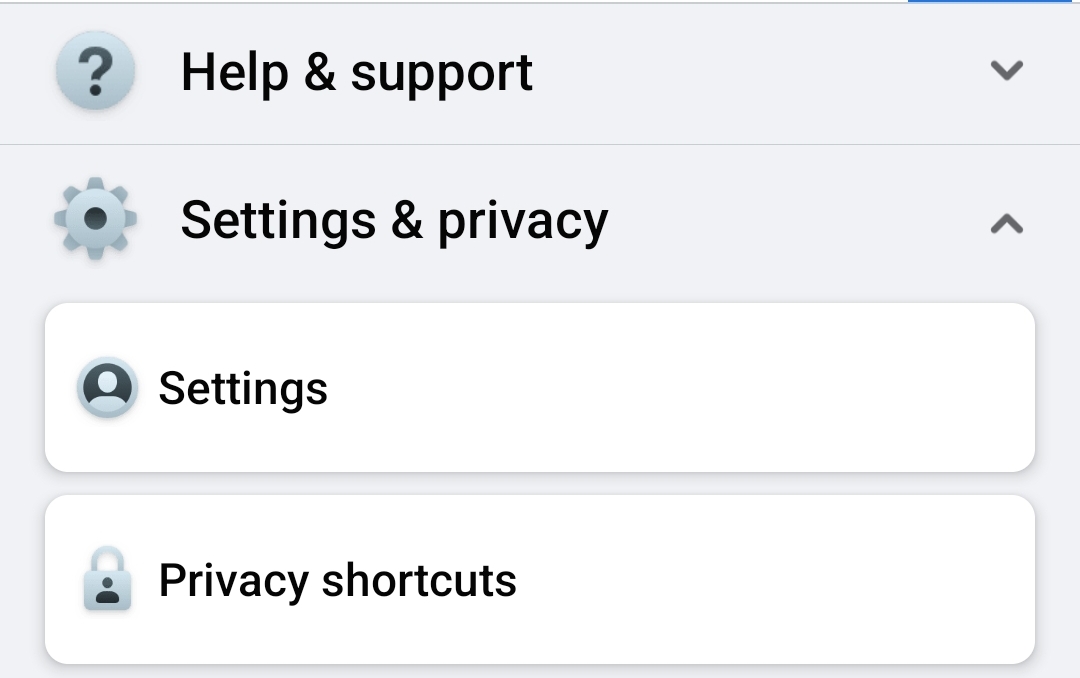Open Help via the blue question mark bubble
Screen dimensions: 1080x678
coord(95,70)
